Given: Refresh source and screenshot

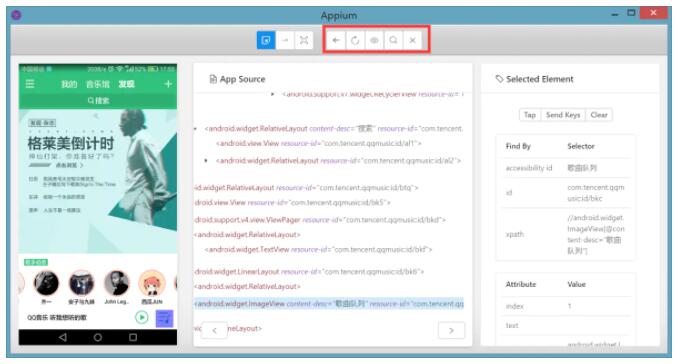Looking at the screenshot, I should pyautogui.click(x=355, y=40).
